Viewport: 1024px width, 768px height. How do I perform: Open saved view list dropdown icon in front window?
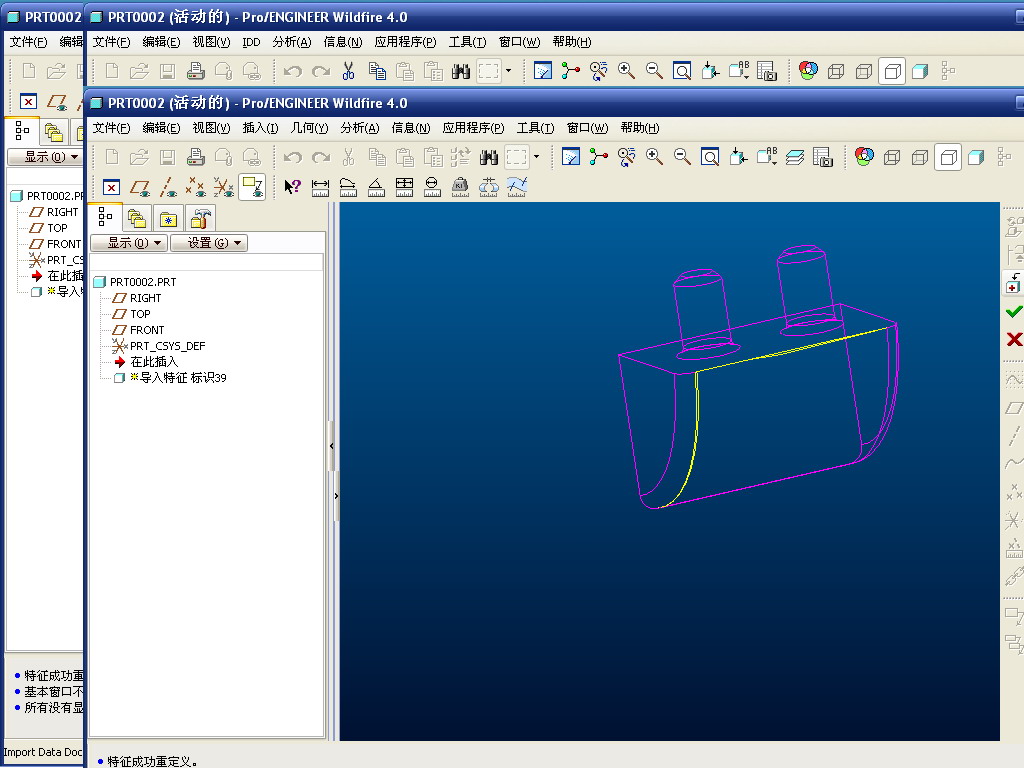click(x=766, y=157)
